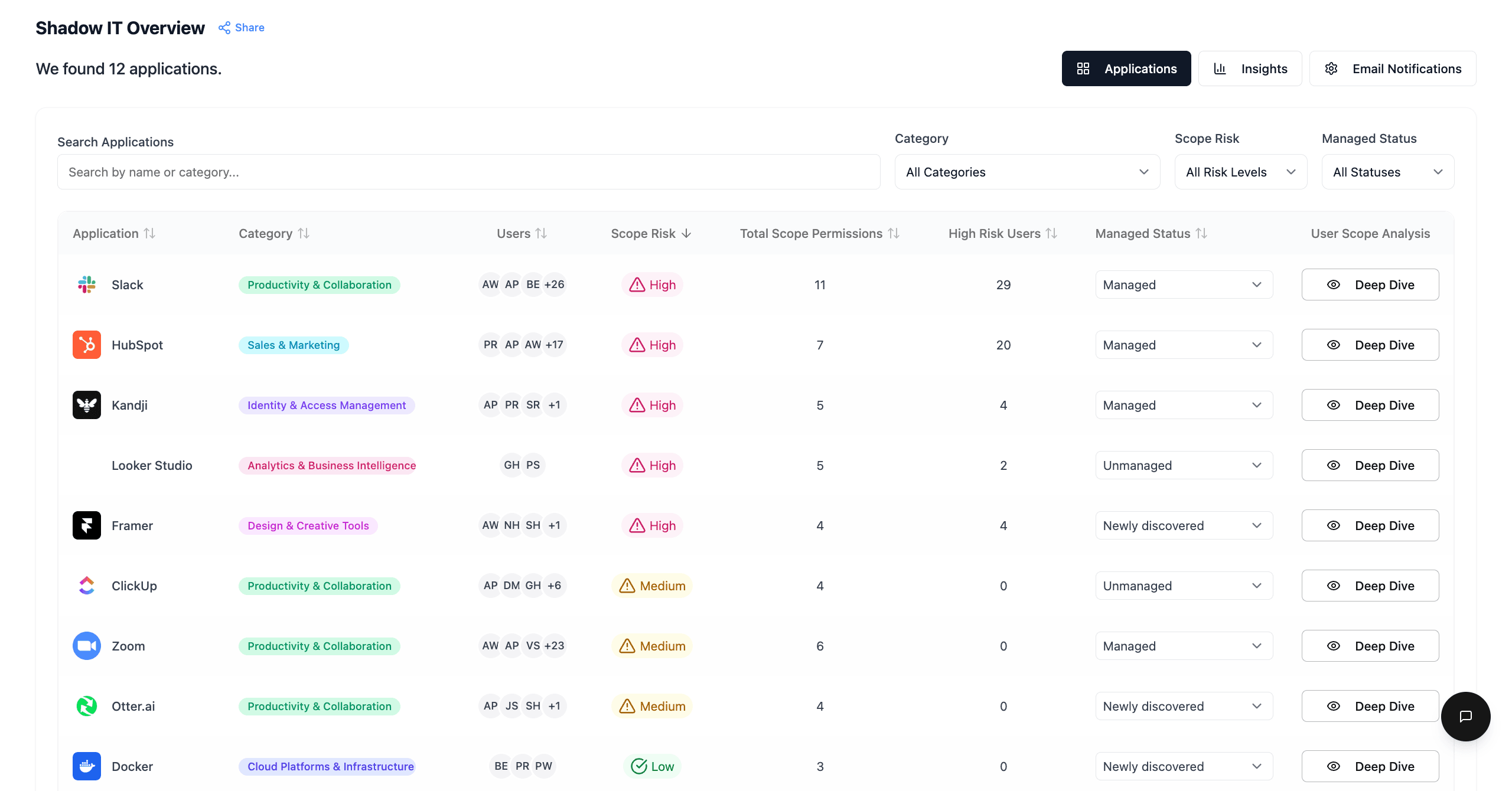This screenshot has width=1512, height=791.
Task: Open Deep Dive for Otter.ai
Action: pyautogui.click(x=1370, y=706)
